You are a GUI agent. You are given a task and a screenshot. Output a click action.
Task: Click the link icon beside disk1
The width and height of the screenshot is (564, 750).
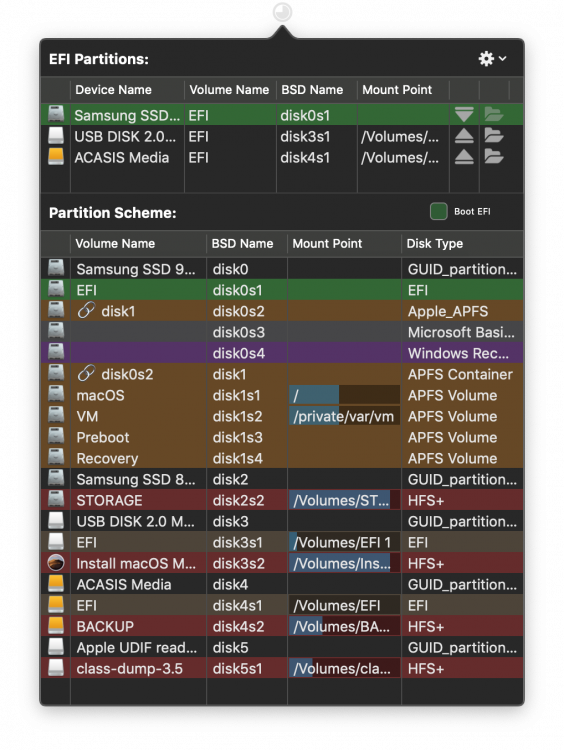[x=87, y=310]
